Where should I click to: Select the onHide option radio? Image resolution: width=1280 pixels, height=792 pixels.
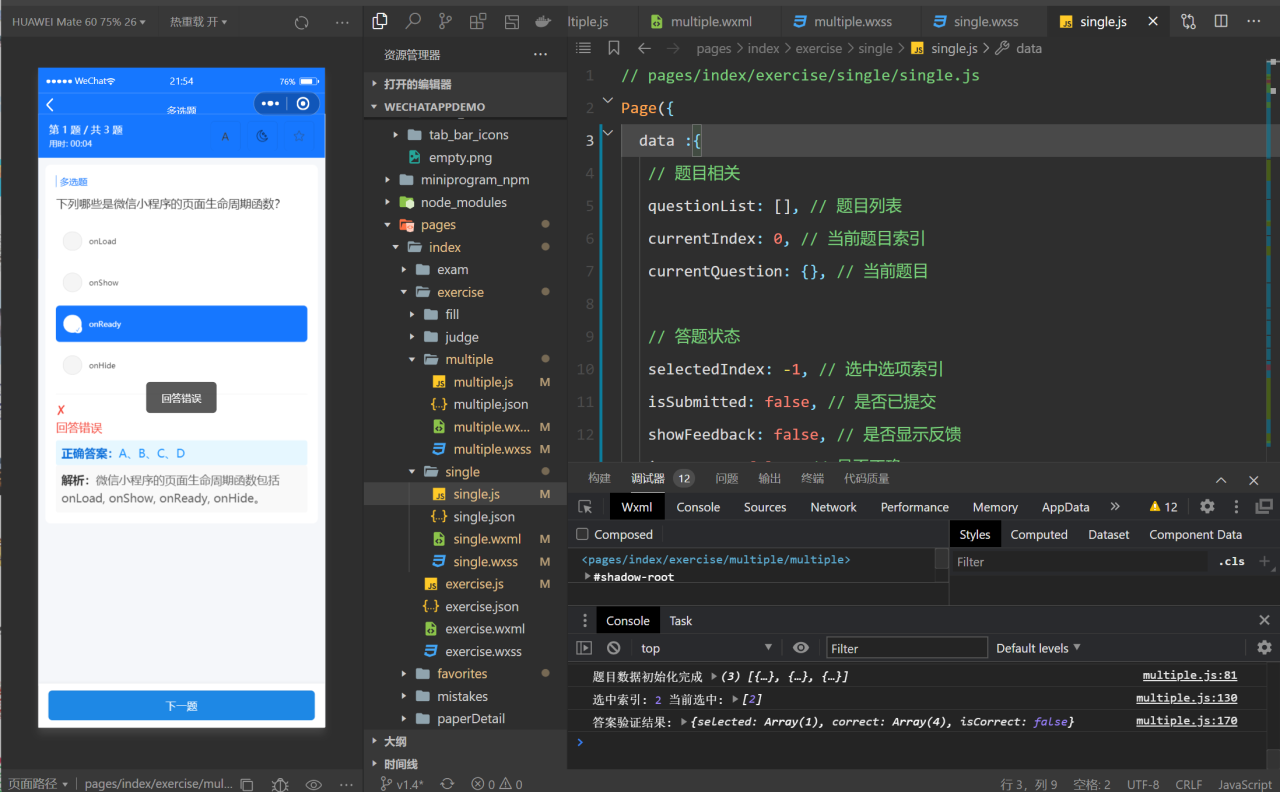point(72,366)
